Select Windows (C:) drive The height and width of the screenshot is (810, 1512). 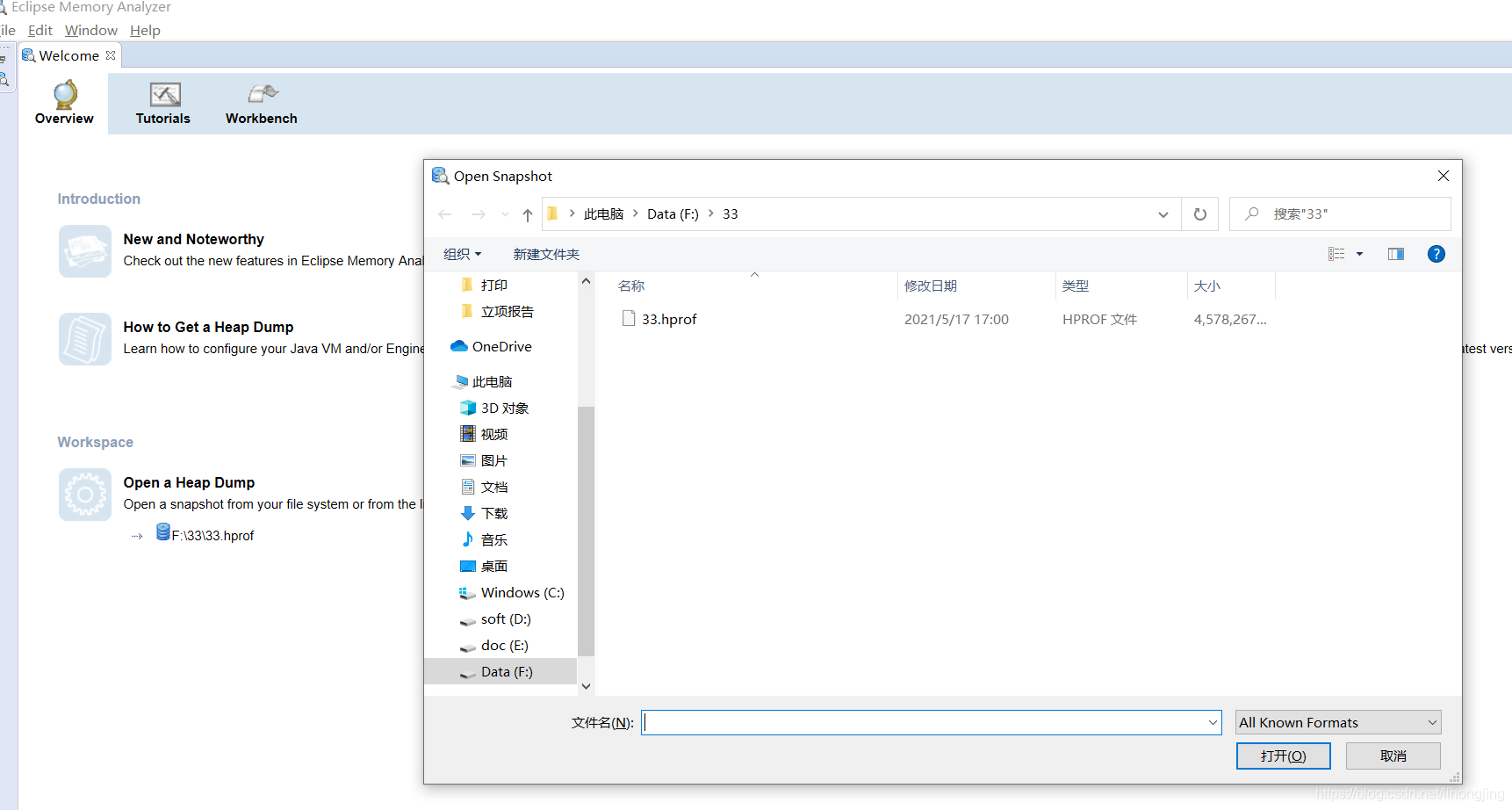(x=512, y=592)
